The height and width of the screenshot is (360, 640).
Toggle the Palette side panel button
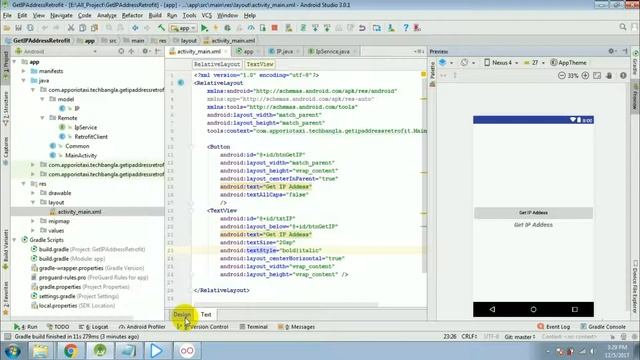point(432,73)
